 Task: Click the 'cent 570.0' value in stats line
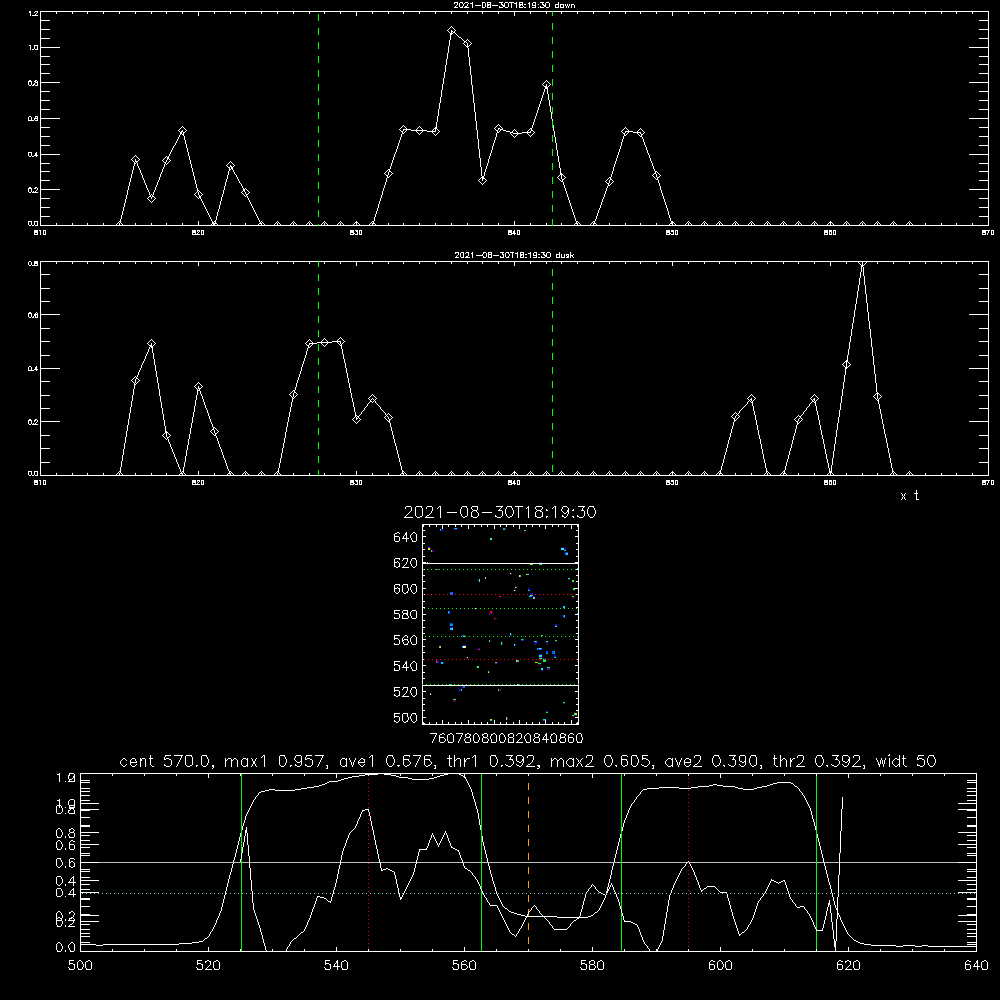pos(166,761)
